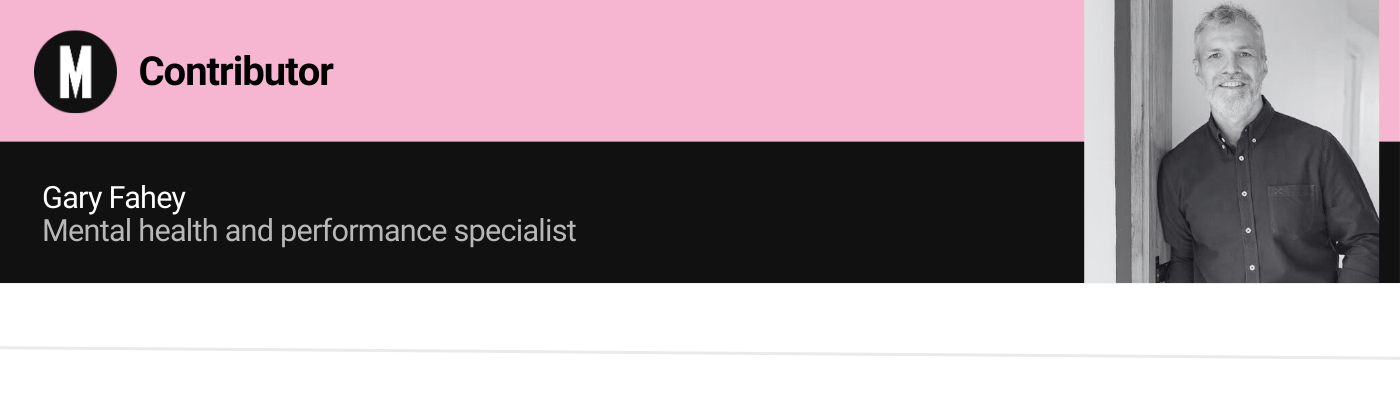Click the white space below the divider

[700, 380]
